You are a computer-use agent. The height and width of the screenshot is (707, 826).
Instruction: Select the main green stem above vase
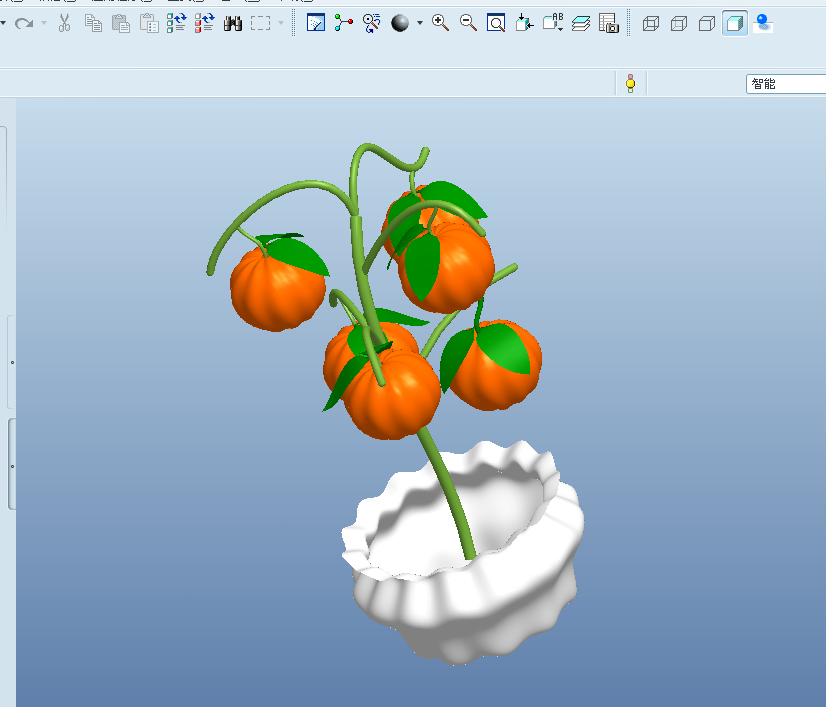point(448,495)
